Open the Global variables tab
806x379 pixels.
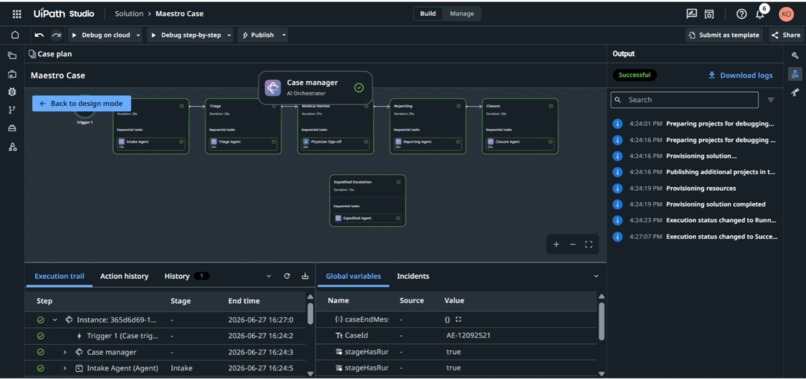pos(353,276)
